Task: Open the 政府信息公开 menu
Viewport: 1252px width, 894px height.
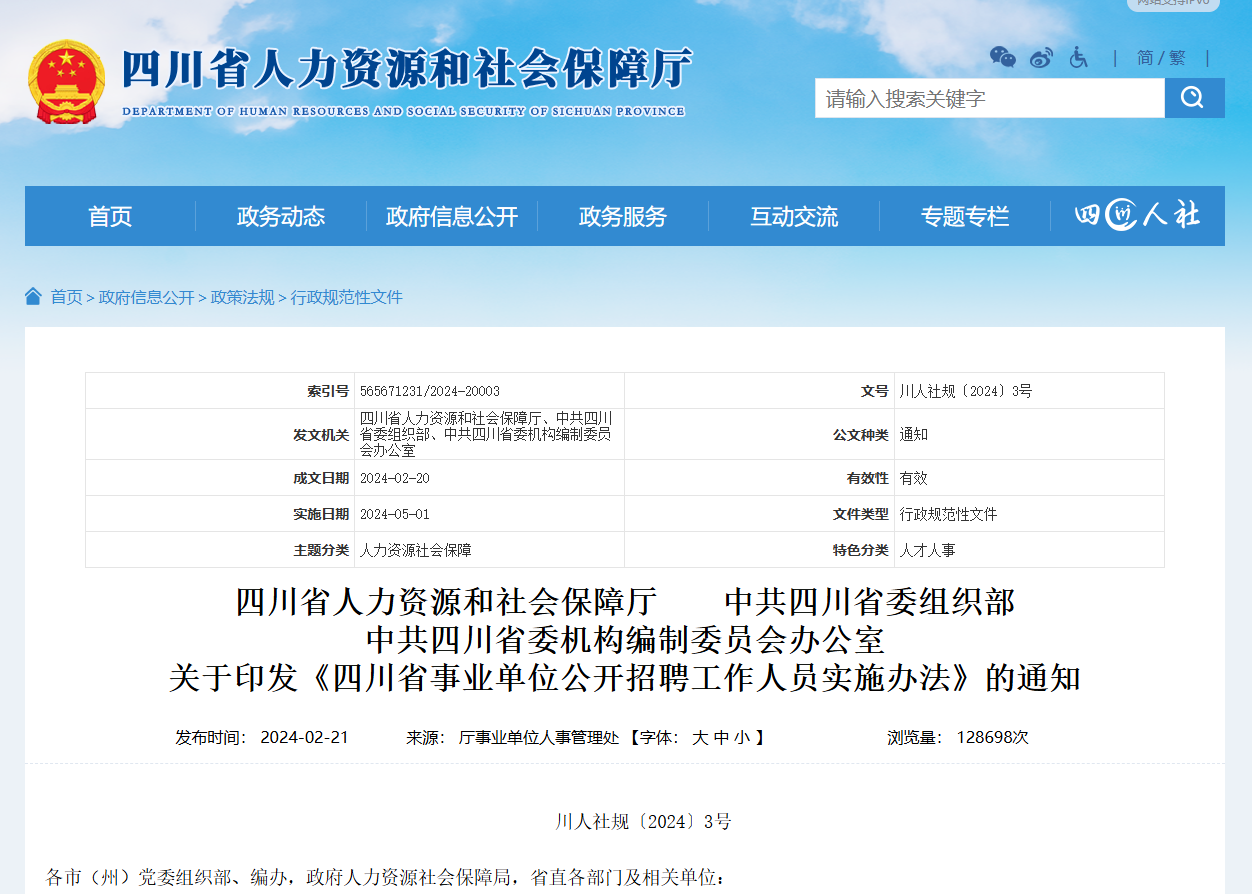Action: click(452, 216)
